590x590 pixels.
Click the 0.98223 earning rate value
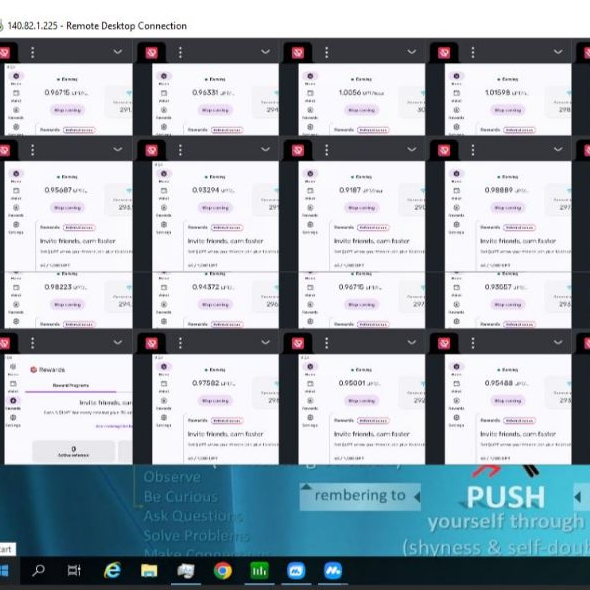point(66,287)
